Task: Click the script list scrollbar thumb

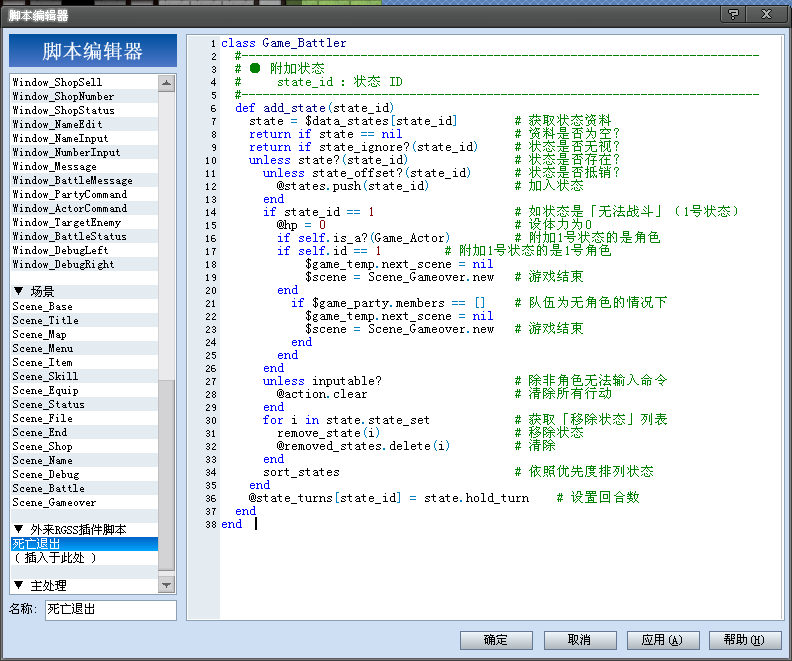Action: click(x=166, y=475)
